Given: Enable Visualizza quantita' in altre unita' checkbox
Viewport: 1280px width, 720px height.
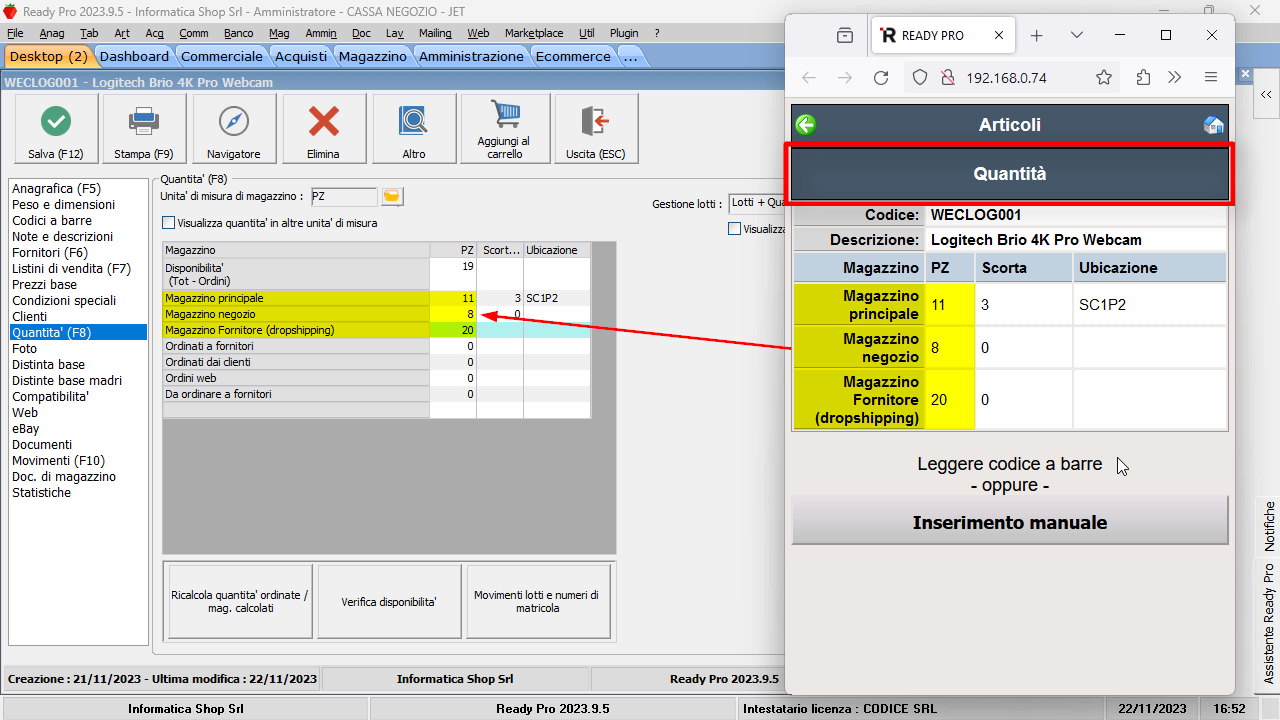Looking at the screenshot, I should (169, 223).
